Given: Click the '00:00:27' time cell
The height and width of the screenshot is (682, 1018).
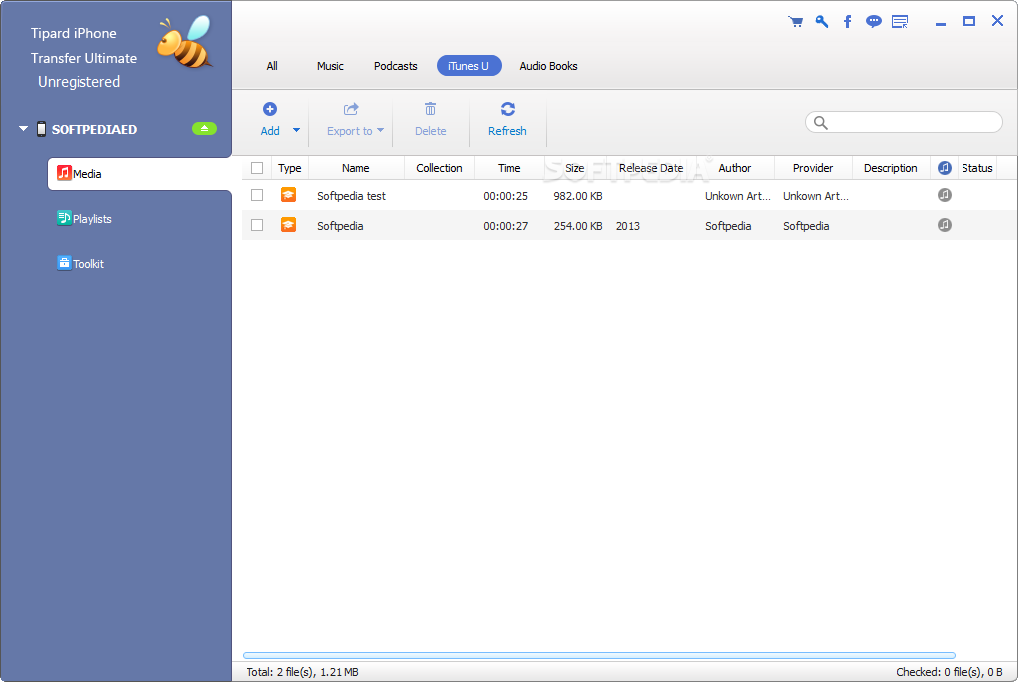Looking at the screenshot, I should coord(506,225).
